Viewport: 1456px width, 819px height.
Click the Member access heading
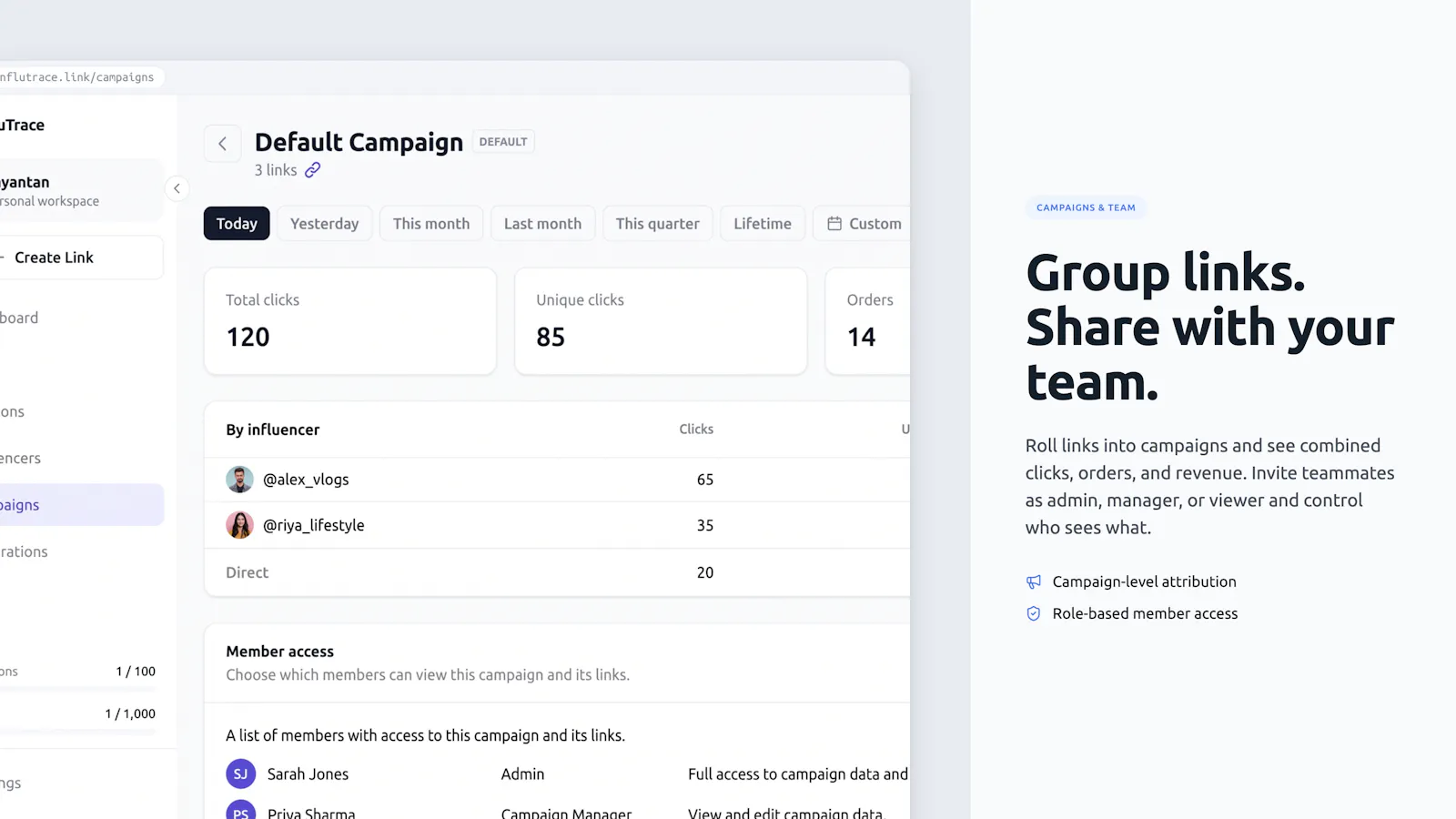tap(280, 652)
